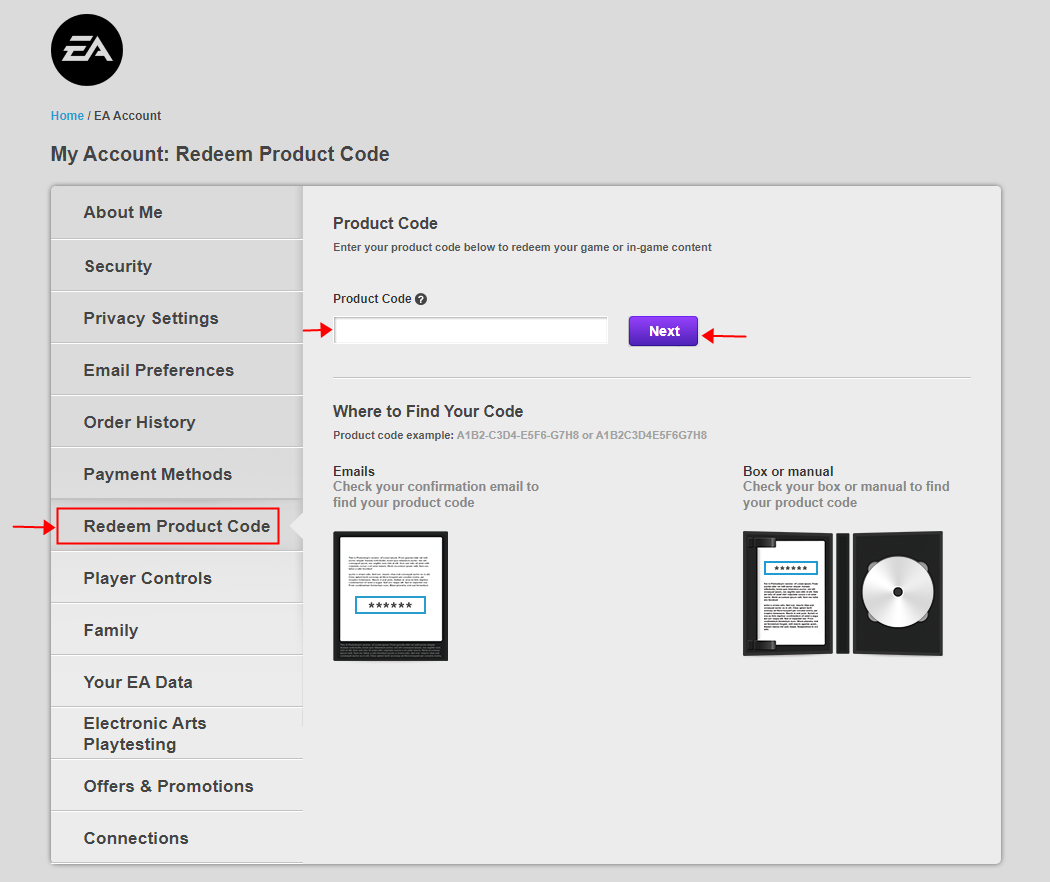Open the About Me section
This screenshot has width=1050, height=882.
(177, 212)
